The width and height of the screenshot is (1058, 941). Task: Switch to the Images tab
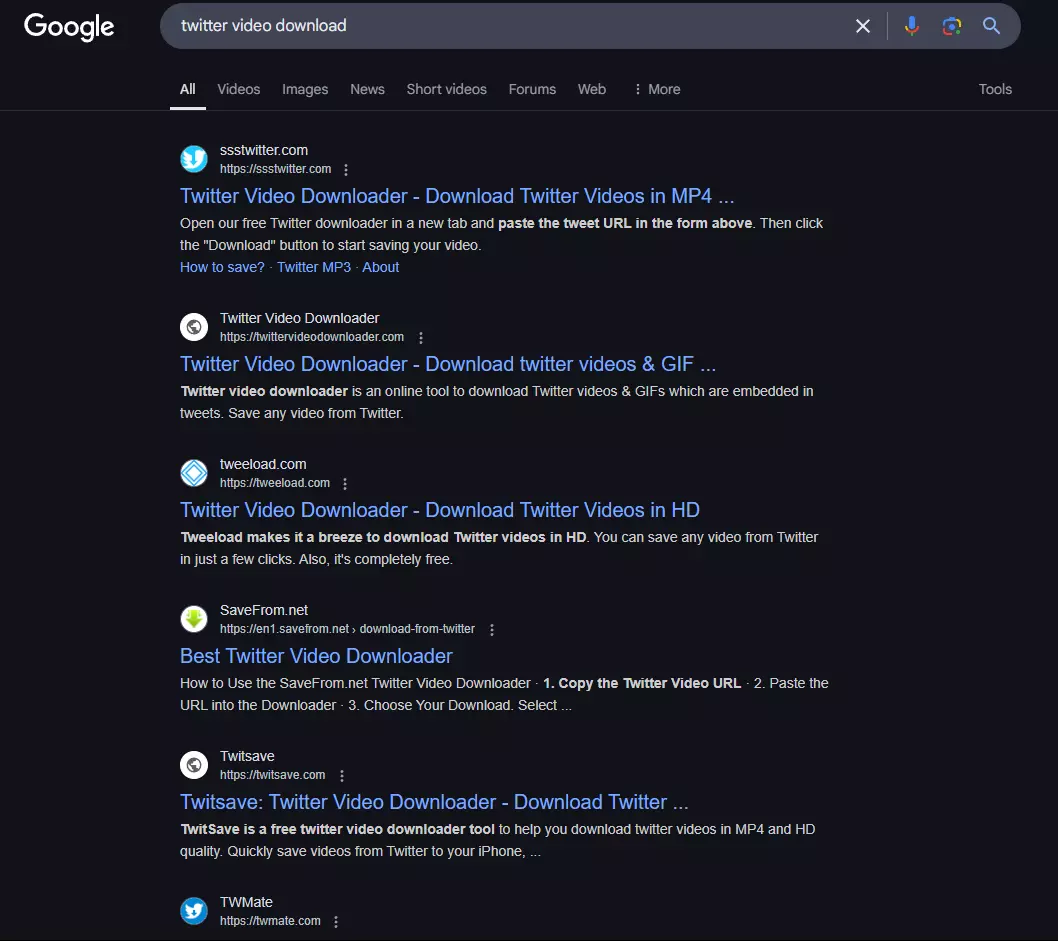coord(305,89)
